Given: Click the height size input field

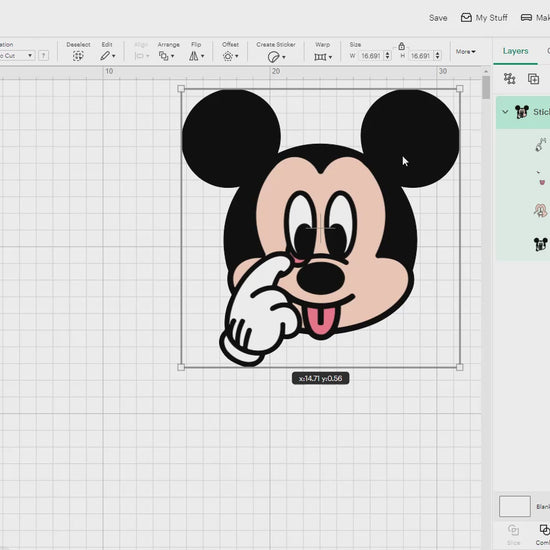Looking at the screenshot, I should click(421, 56).
